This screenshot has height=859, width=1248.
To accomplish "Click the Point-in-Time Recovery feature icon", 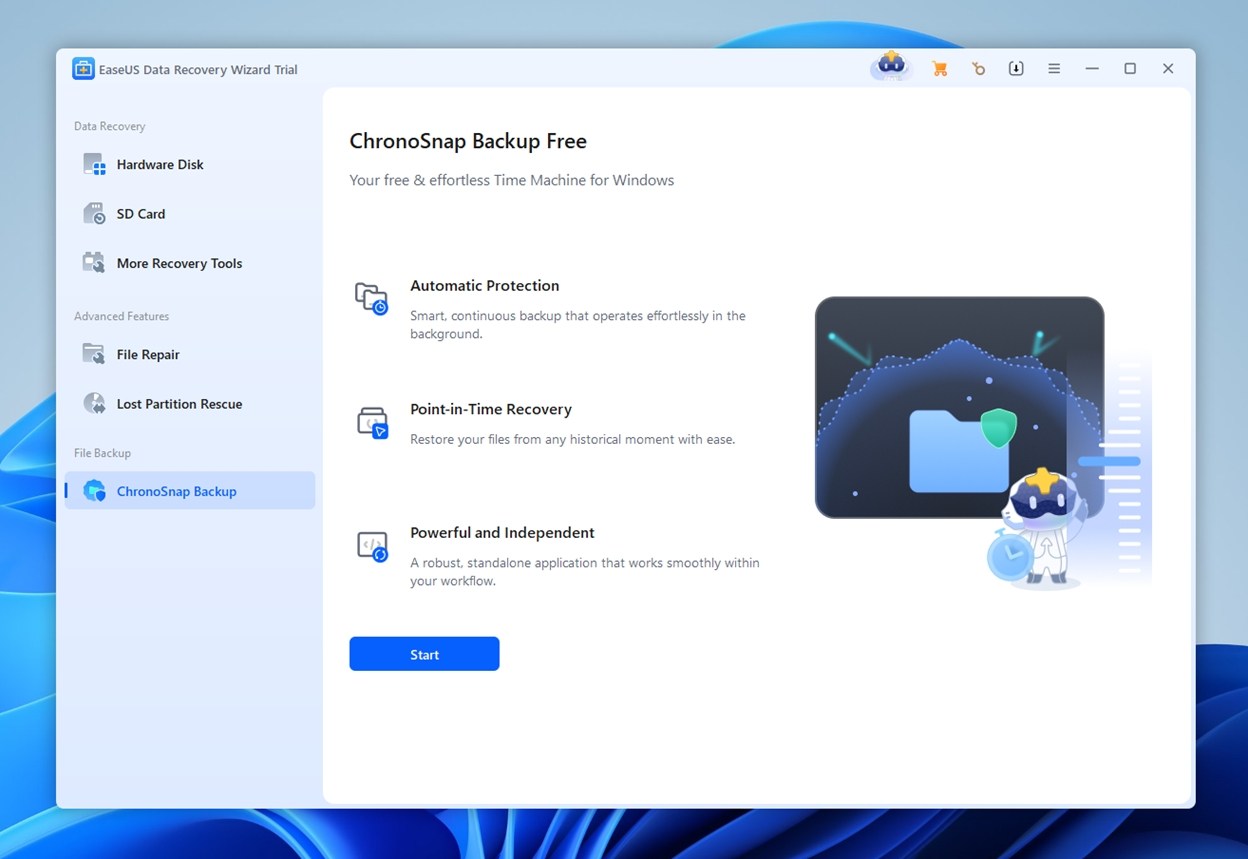I will pos(372,422).
